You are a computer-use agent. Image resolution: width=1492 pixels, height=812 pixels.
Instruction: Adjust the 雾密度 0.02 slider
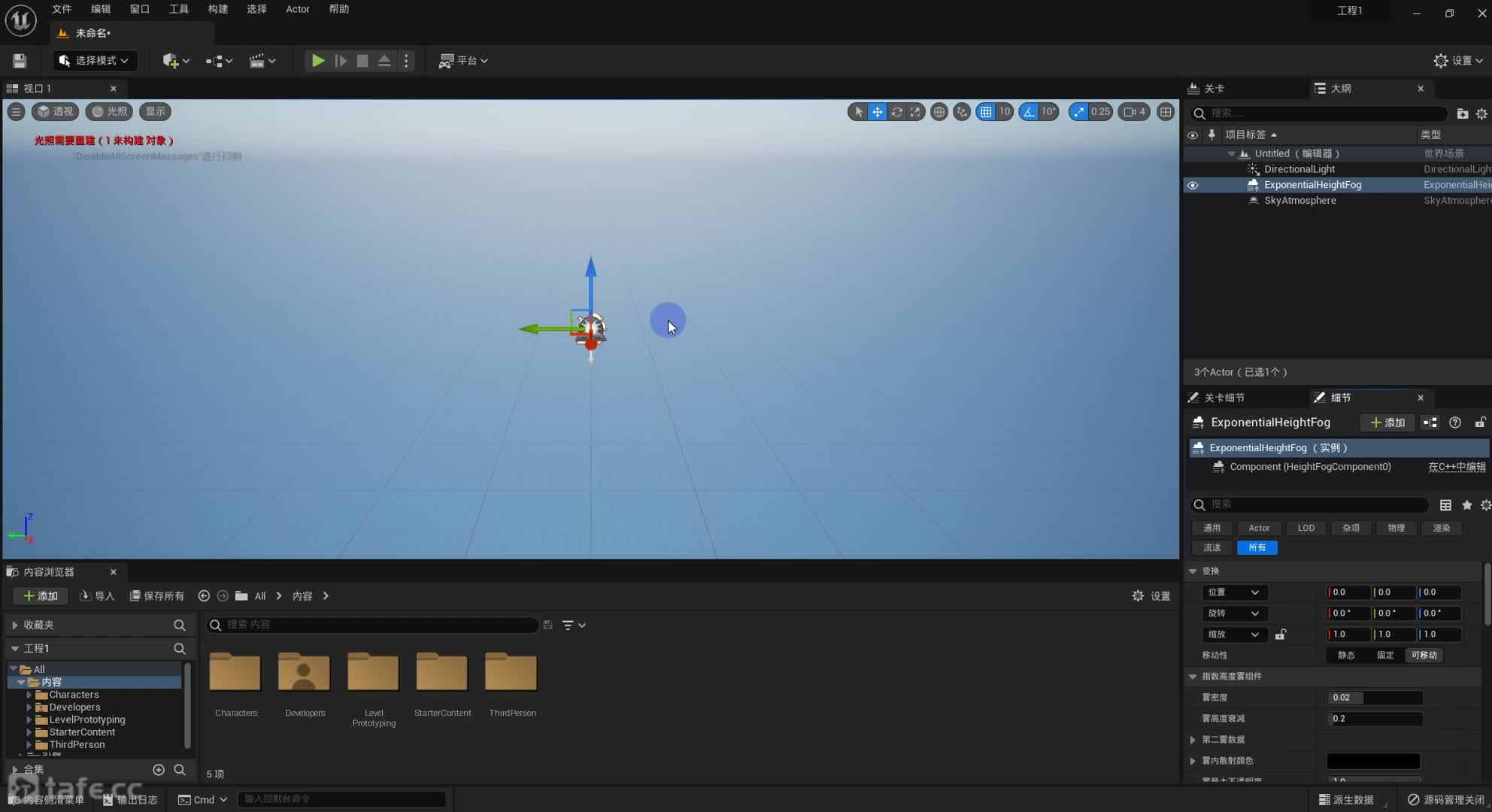pos(1375,698)
